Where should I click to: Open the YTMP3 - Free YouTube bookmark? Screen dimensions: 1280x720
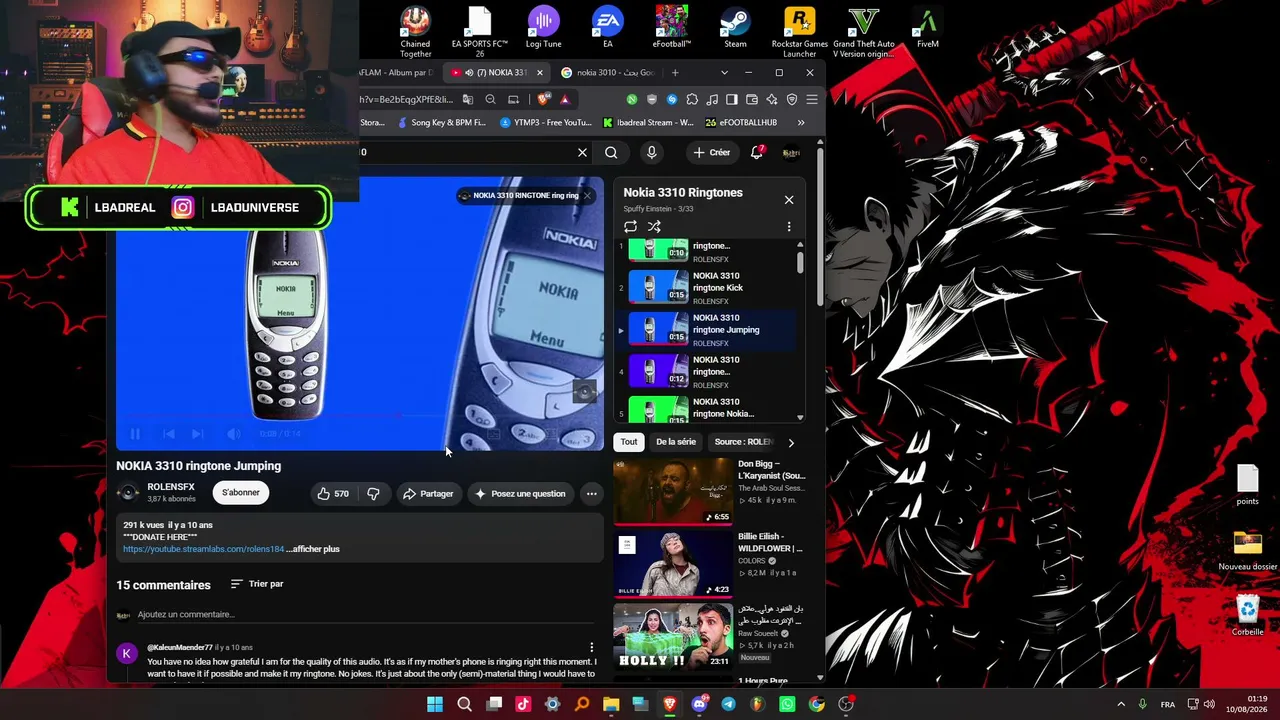coord(545,123)
